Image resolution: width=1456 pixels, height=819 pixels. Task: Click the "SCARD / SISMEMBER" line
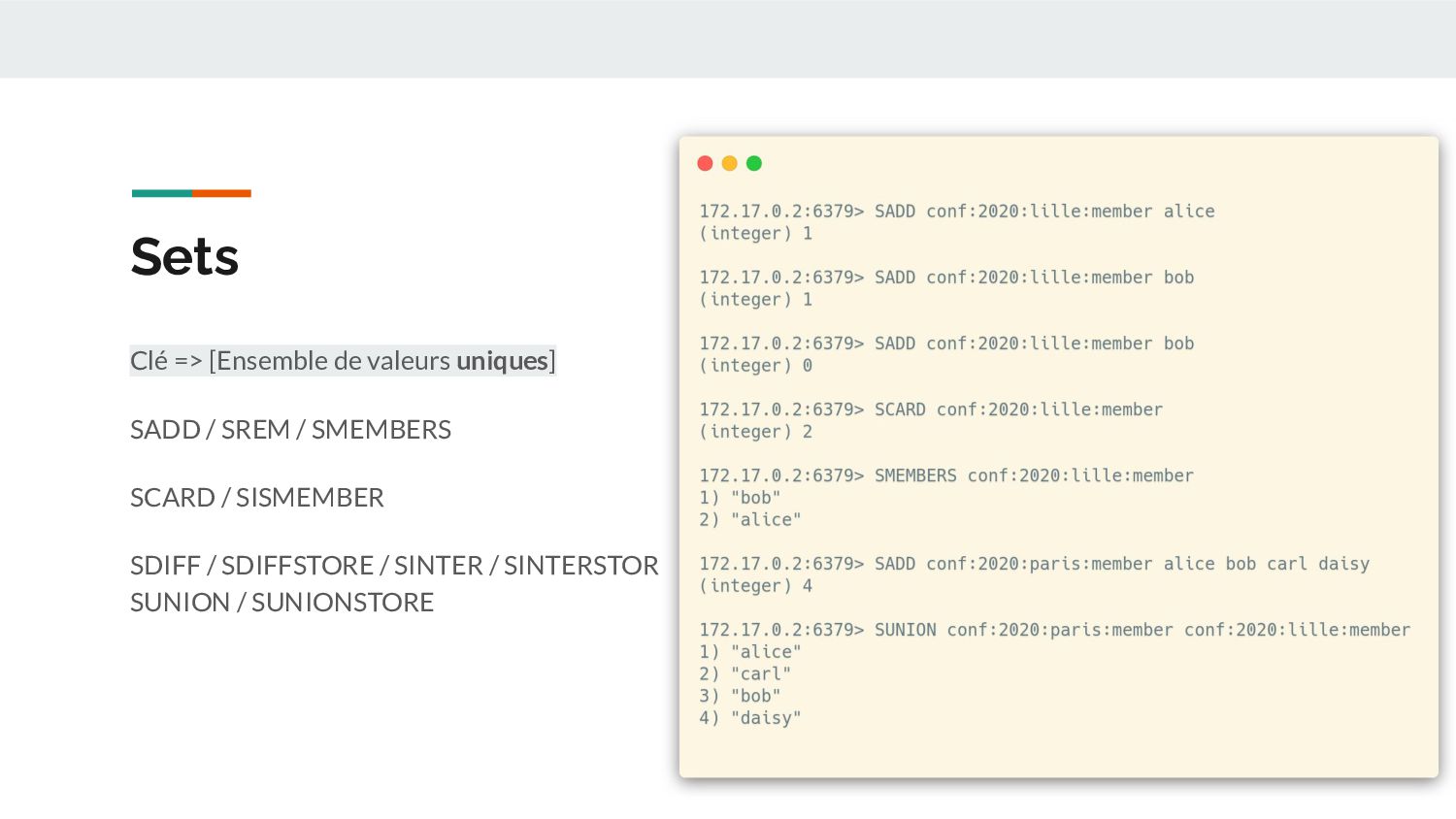pos(257,498)
